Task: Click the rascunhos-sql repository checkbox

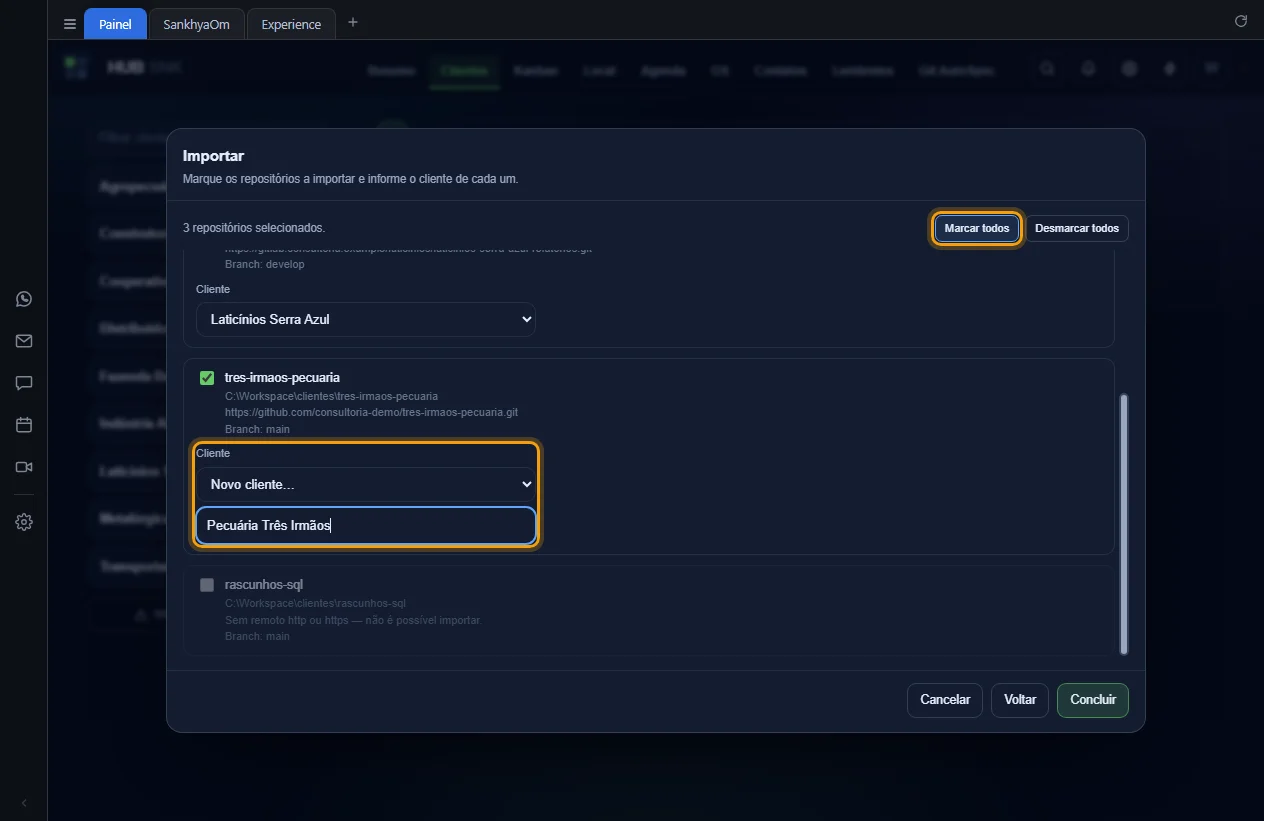Action: click(207, 585)
